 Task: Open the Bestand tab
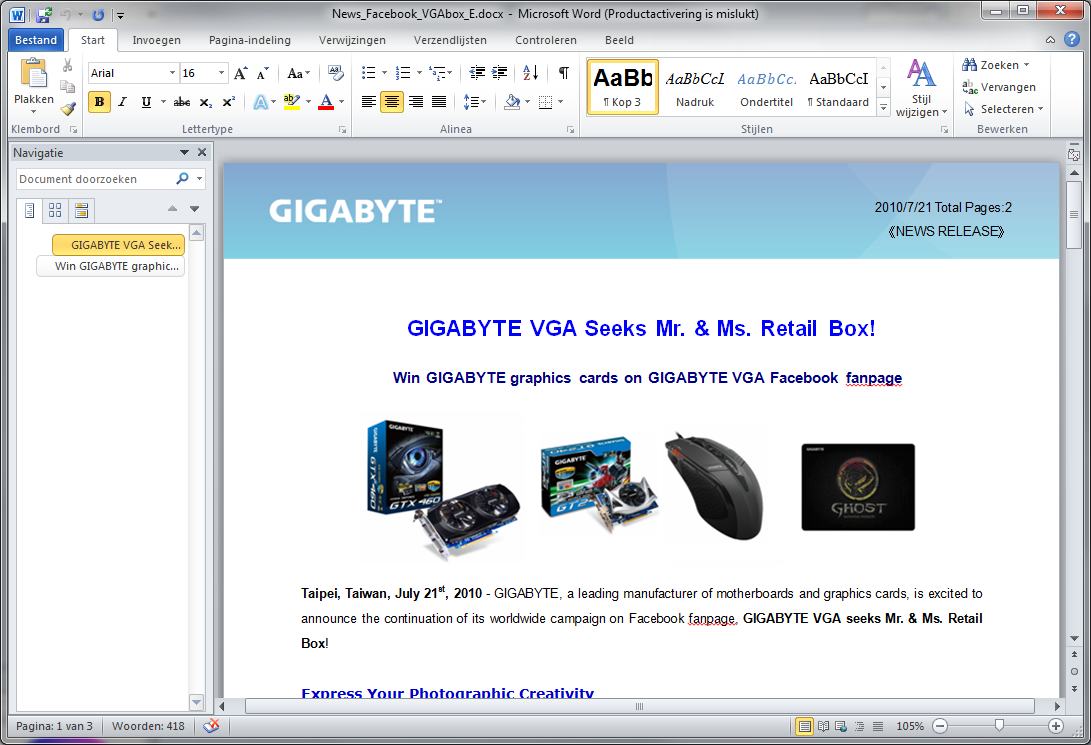point(36,40)
